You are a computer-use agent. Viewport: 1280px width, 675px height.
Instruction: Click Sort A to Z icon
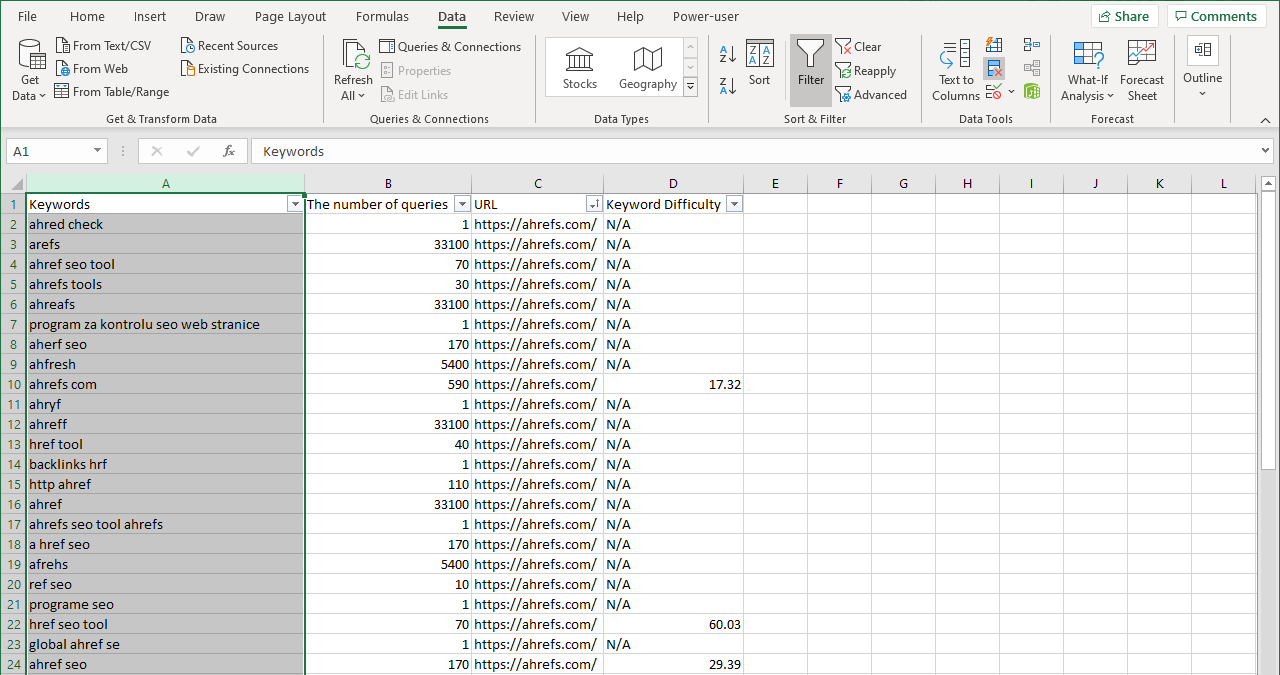click(x=728, y=54)
